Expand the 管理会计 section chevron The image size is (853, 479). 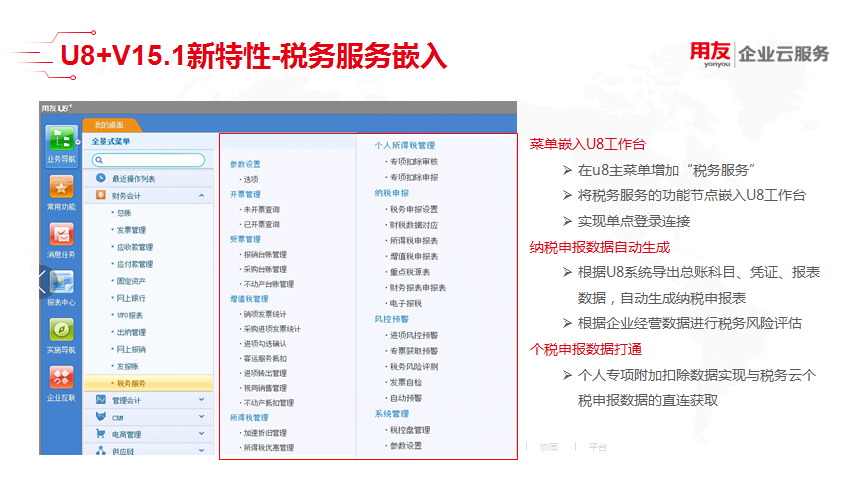[x=201, y=400]
